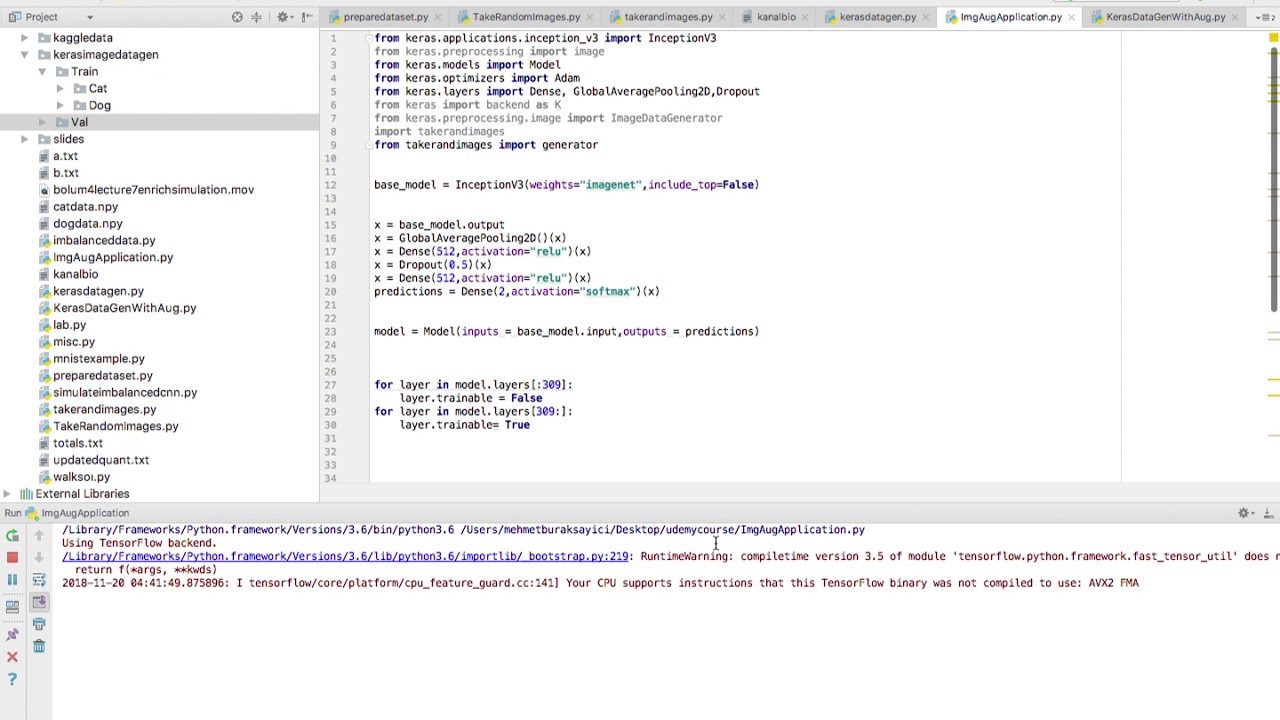1280x720 pixels.
Task: Open Run panel settings gear
Action: [1244, 513]
